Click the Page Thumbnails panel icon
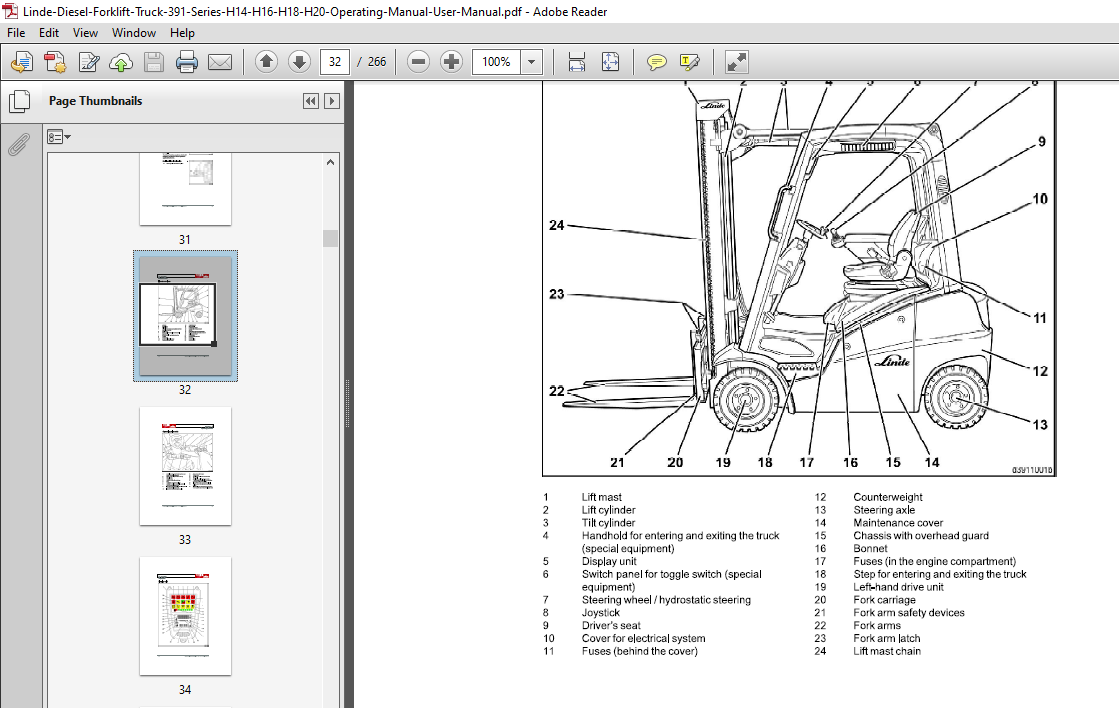Screen dimensions: 1119x708 tap(19, 101)
